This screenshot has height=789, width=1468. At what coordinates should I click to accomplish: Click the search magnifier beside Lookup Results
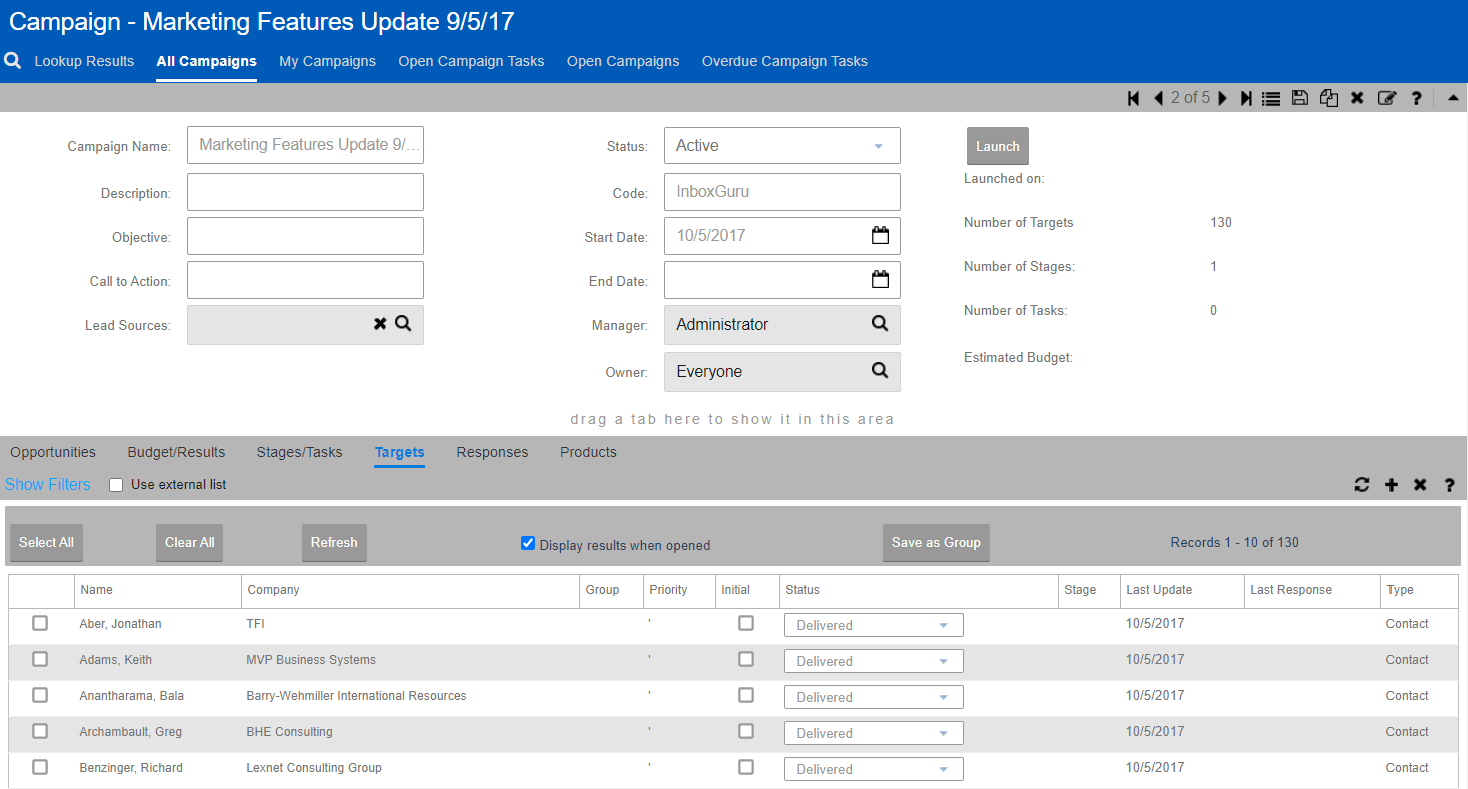(x=13, y=61)
